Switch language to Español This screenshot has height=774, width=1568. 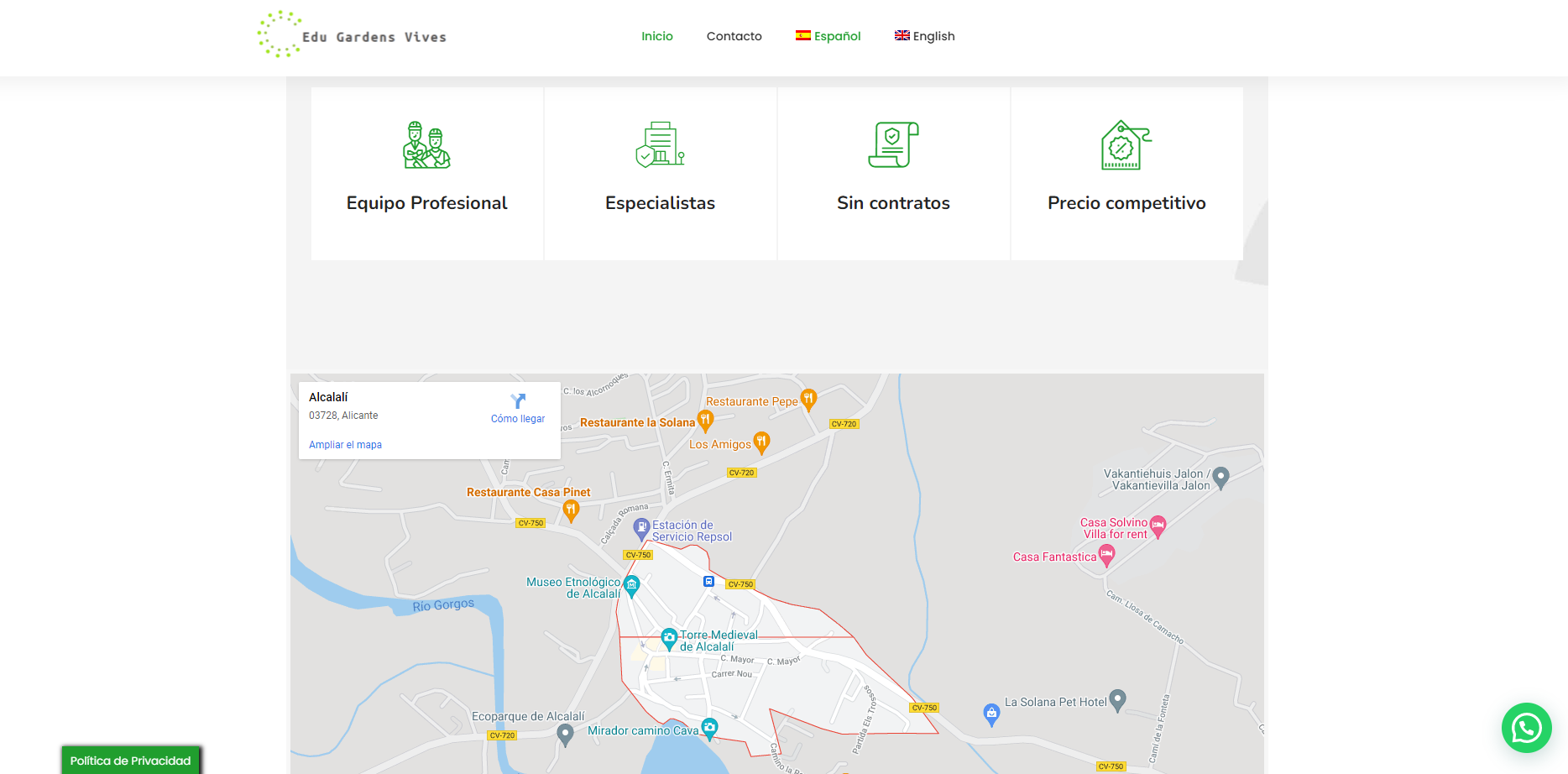(828, 36)
